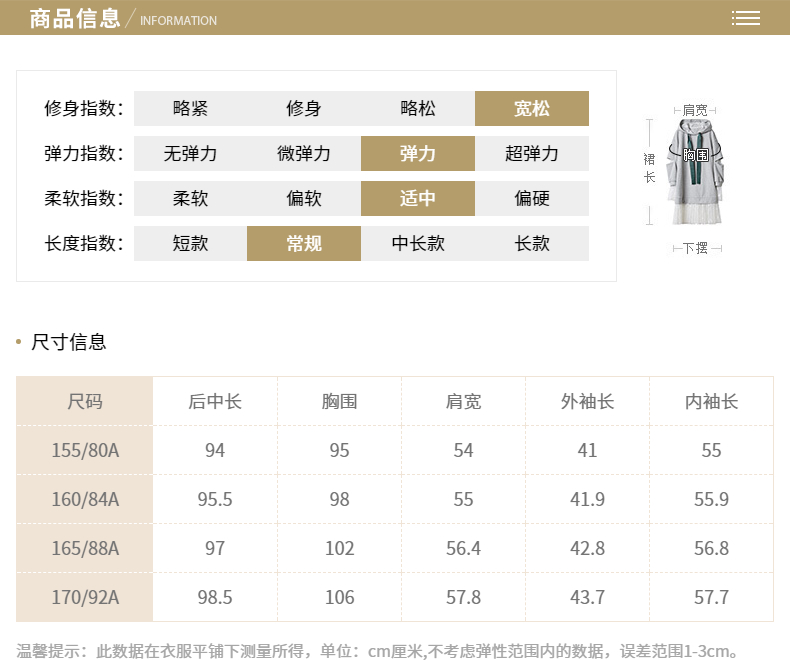The height and width of the screenshot is (660, 790).
Task: Select 微弹力 elasticity option
Action: coord(304,154)
